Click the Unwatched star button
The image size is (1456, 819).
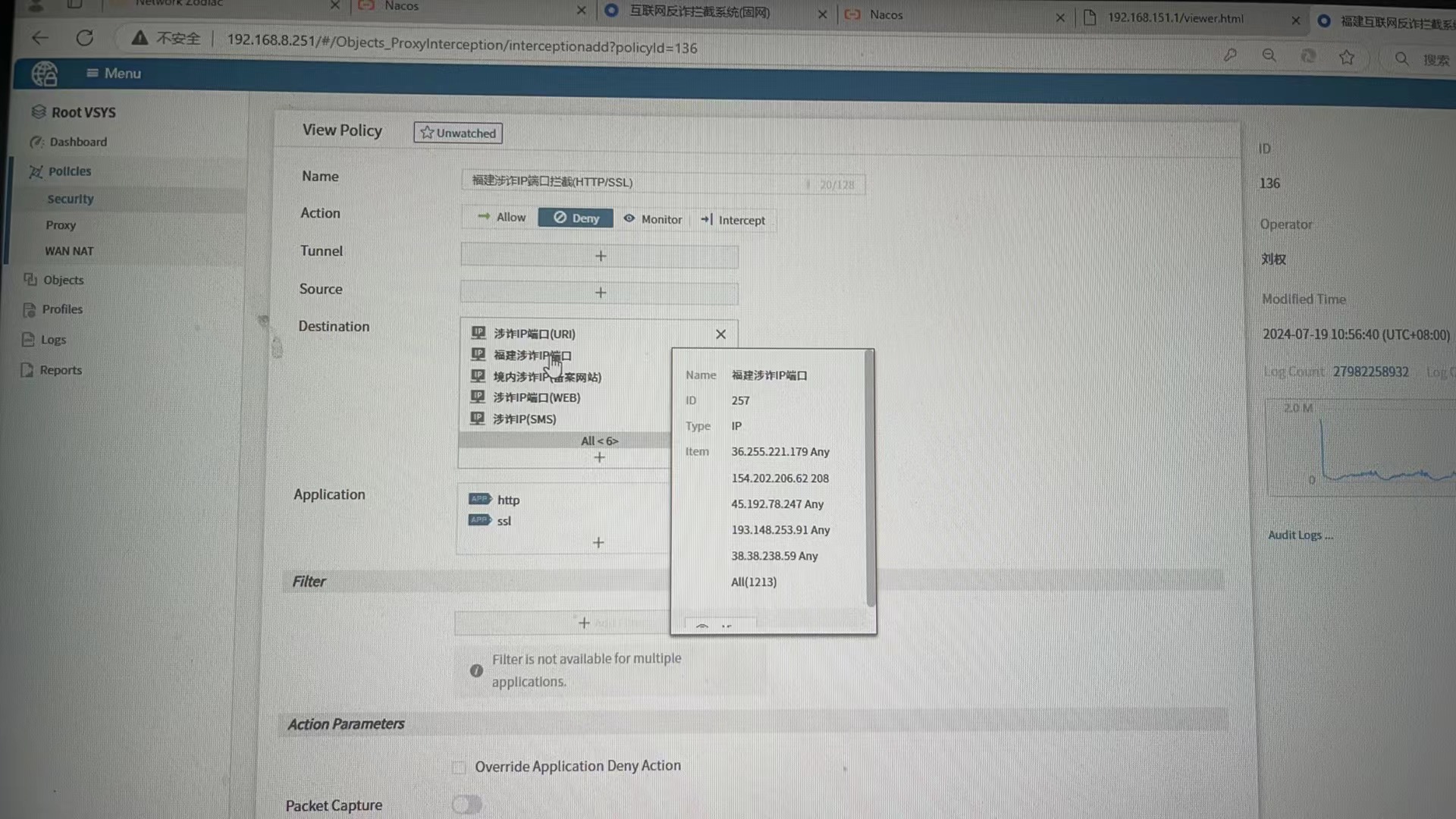tap(458, 133)
